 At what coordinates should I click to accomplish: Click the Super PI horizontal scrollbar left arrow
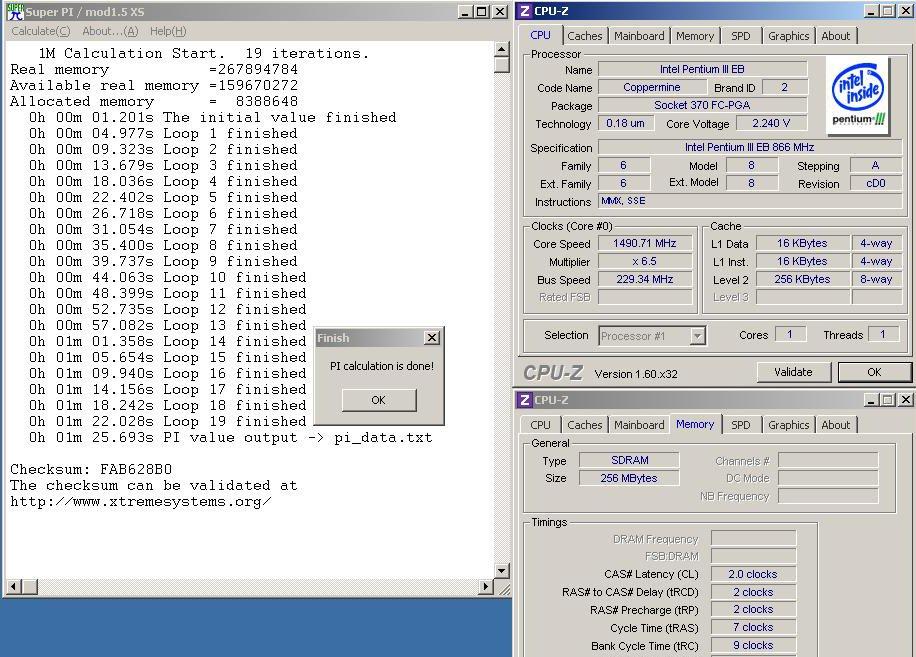pyautogui.click(x=13, y=586)
